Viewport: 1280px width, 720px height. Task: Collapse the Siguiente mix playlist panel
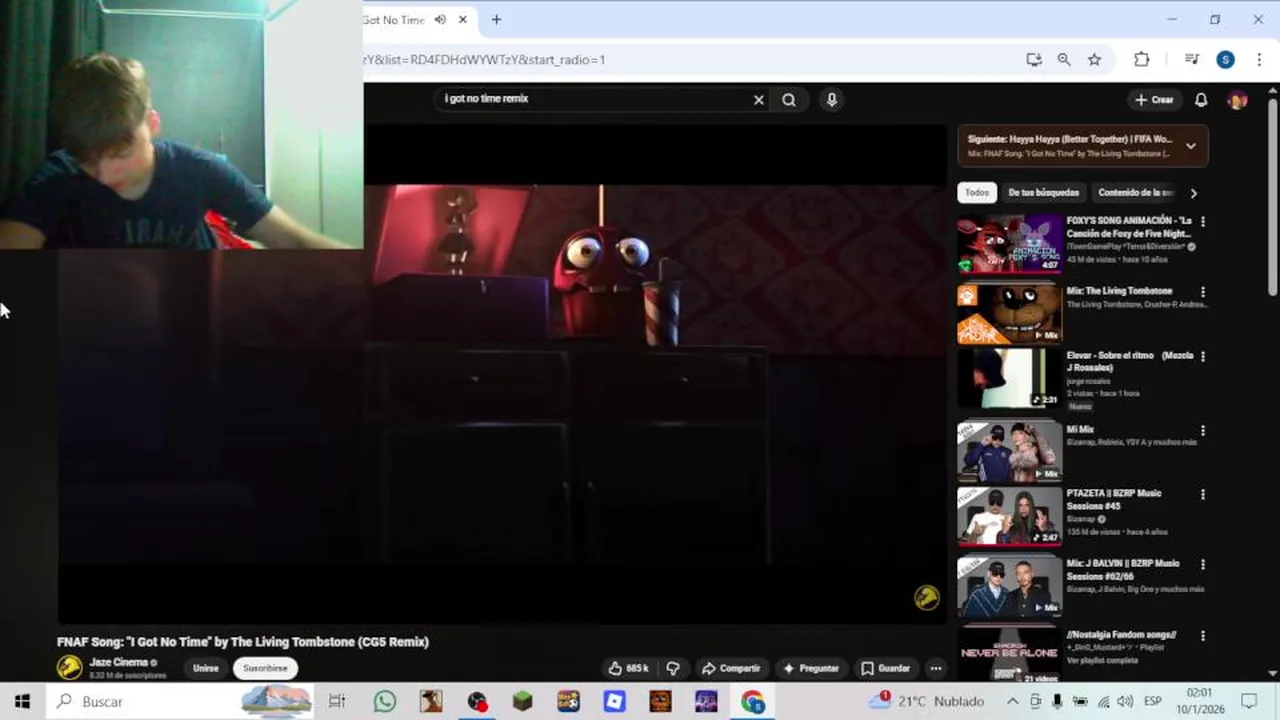click(1190, 146)
